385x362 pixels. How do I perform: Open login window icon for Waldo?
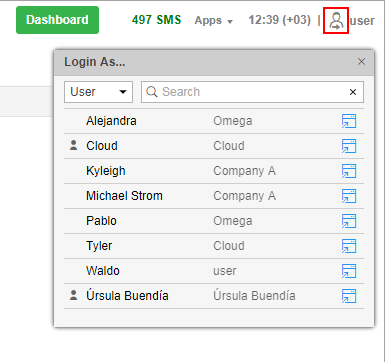(x=349, y=271)
